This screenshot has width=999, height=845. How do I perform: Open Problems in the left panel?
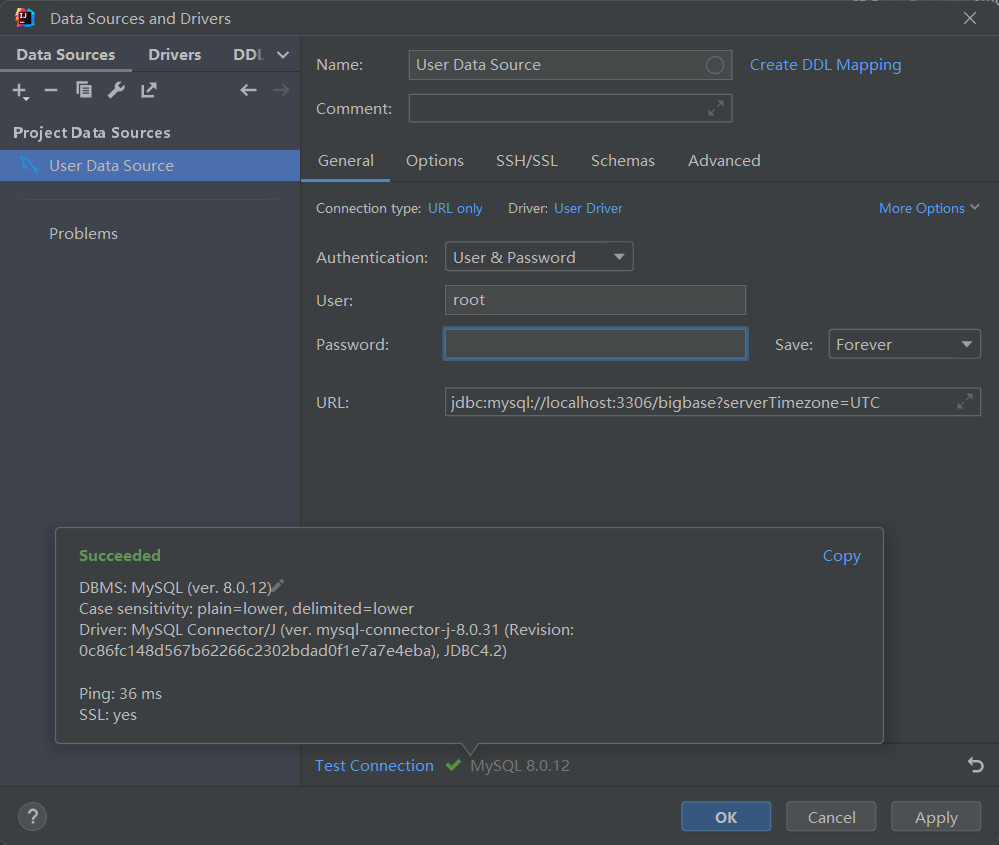pyautogui.click(x=83, y=234)
